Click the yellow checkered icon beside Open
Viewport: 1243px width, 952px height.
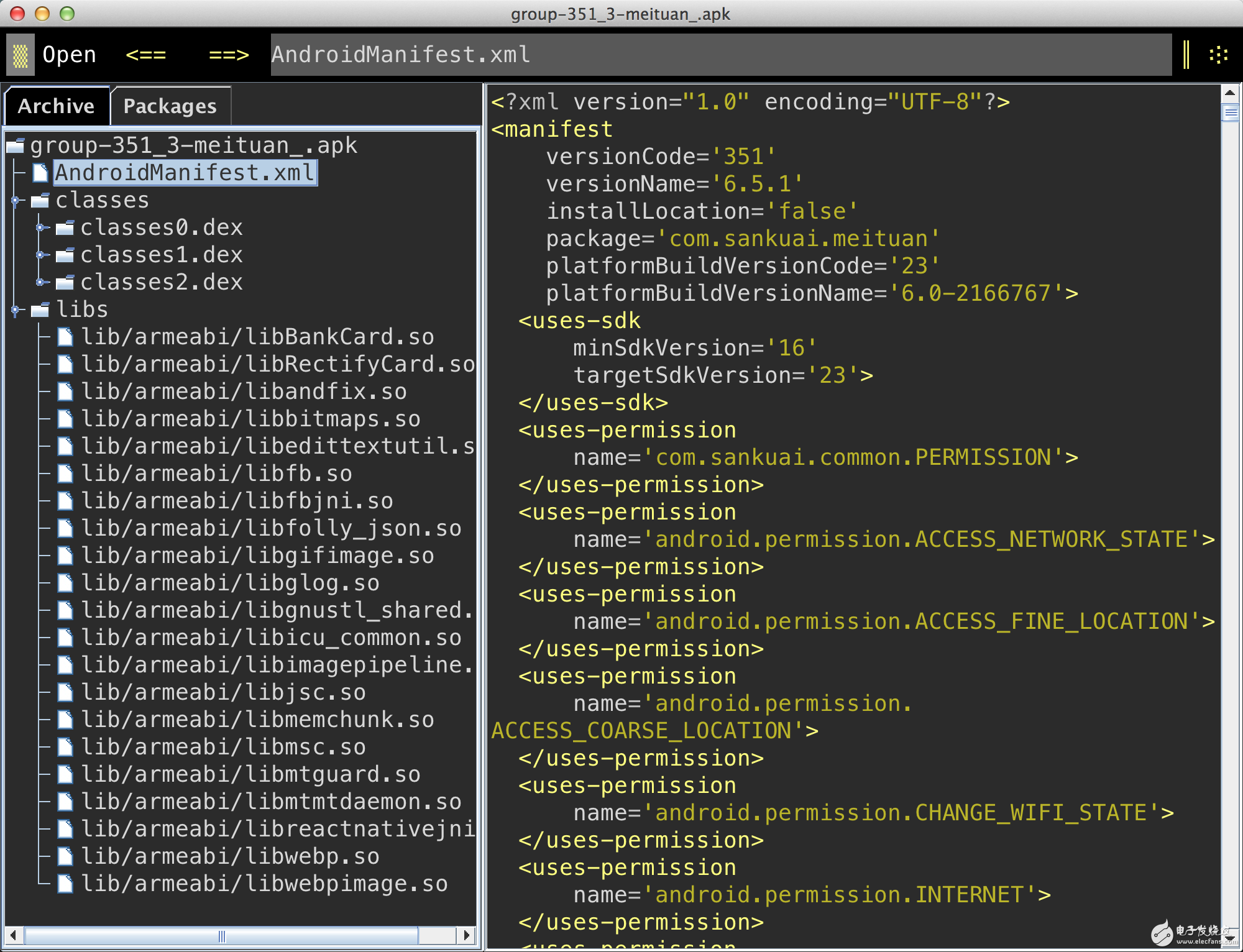pos(21,55)
